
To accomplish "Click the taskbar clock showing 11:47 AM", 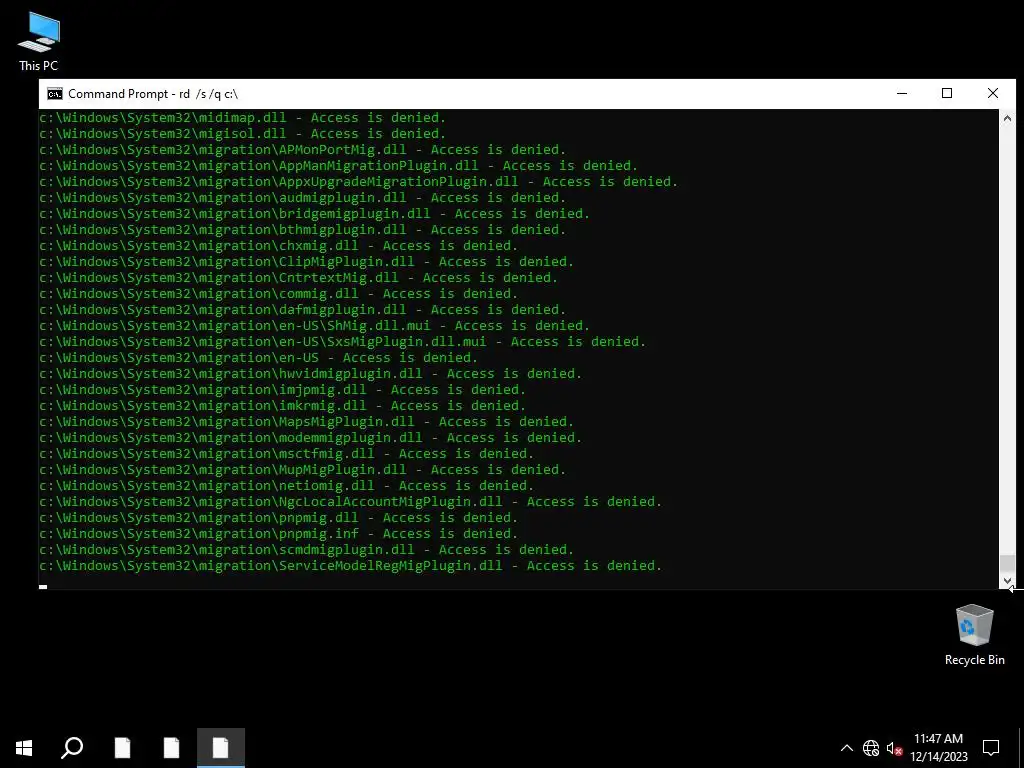I will coord(938,748).
